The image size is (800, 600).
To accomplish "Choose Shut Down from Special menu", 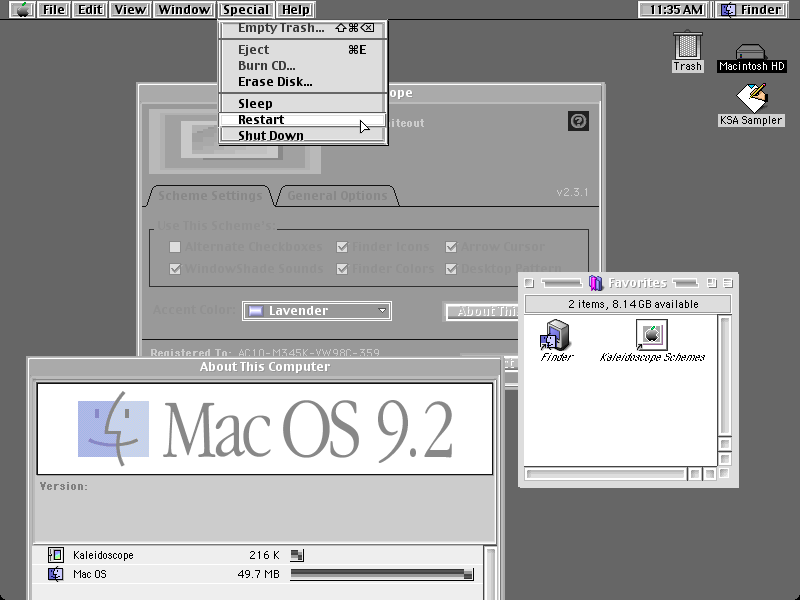I will pyautogui.click(x=303, y=135).
